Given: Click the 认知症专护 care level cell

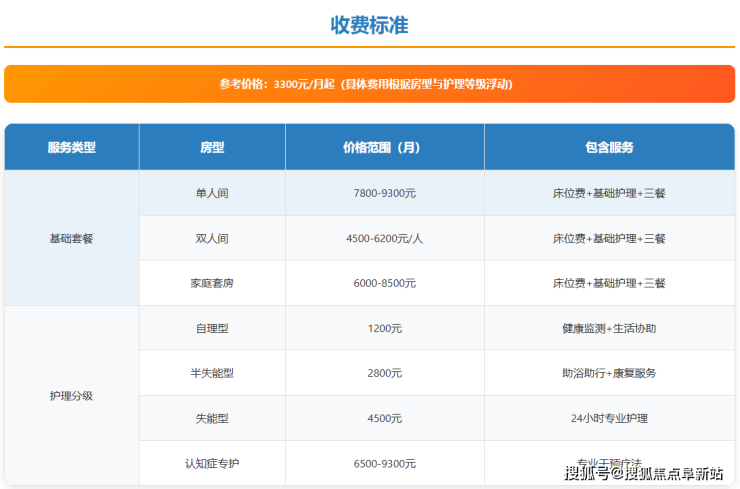Looking at the screenshot, I should pos(212,463).
